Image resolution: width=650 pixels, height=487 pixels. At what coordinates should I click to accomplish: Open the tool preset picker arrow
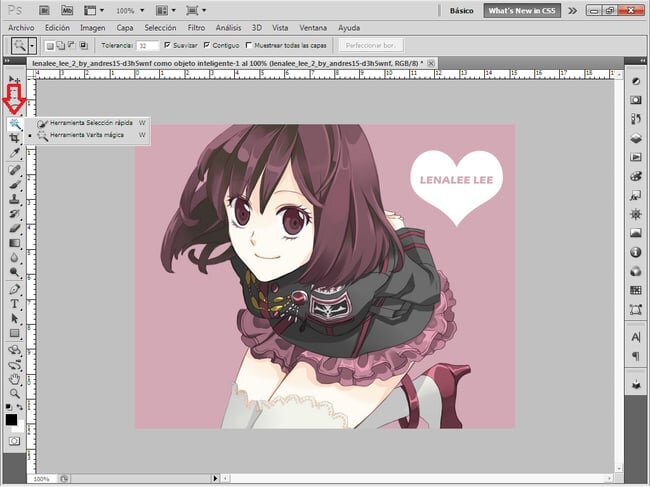(32, 46)
